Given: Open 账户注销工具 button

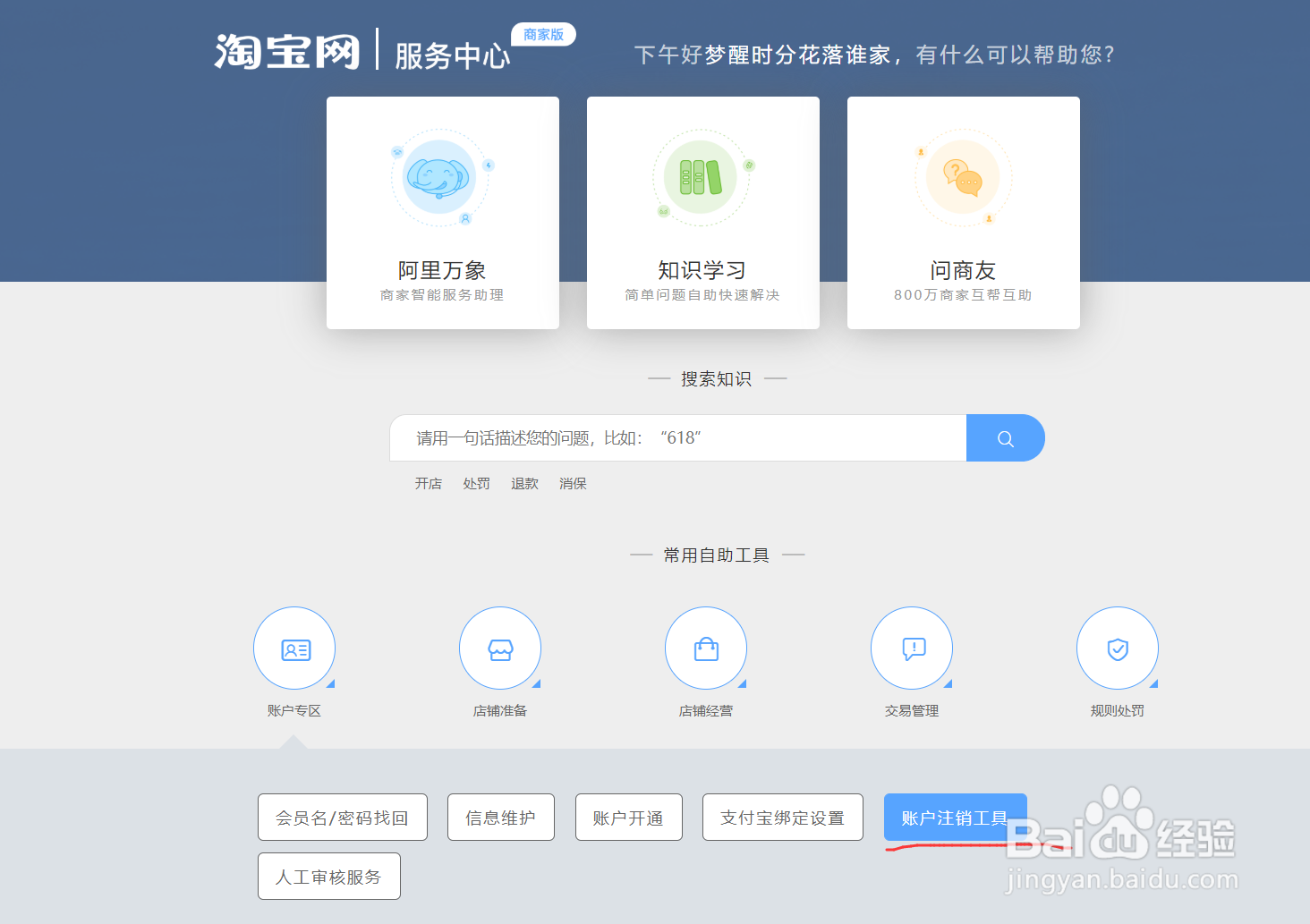Looking at the screenshot, I should [x=956, y=818].
